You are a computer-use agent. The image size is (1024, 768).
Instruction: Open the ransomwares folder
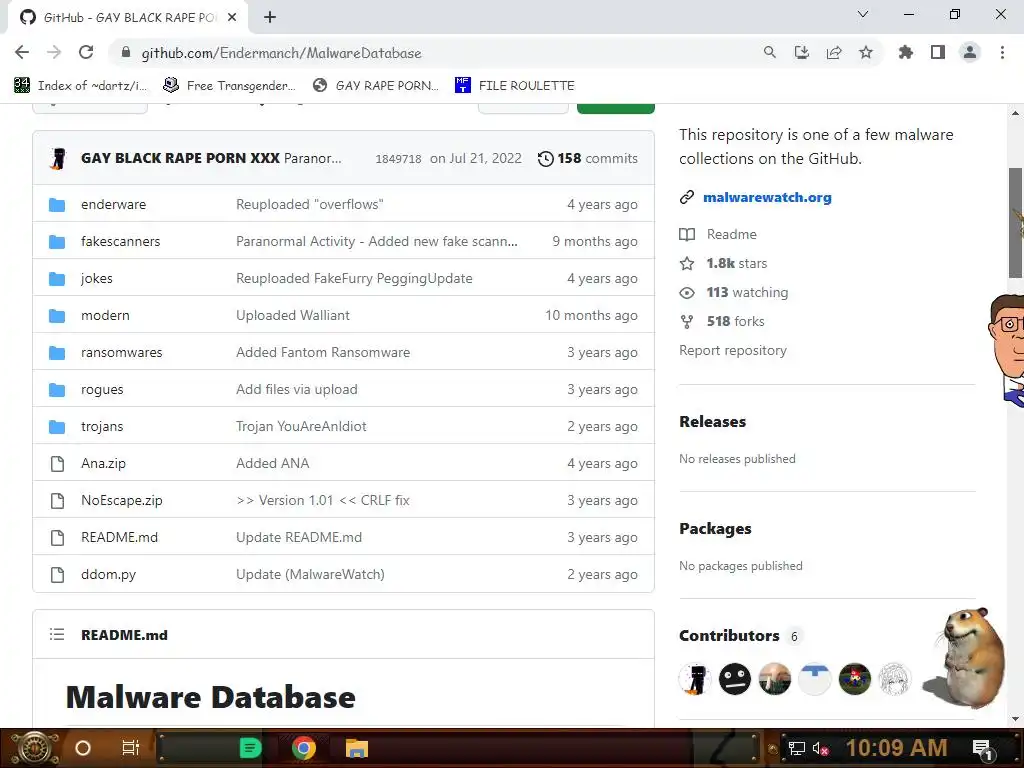tap(121, 353)
